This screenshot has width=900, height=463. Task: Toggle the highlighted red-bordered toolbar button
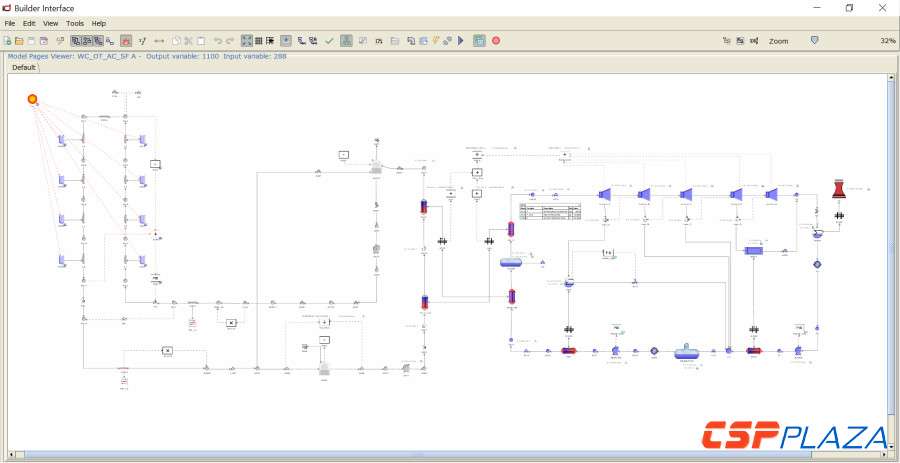pos(126,41)
